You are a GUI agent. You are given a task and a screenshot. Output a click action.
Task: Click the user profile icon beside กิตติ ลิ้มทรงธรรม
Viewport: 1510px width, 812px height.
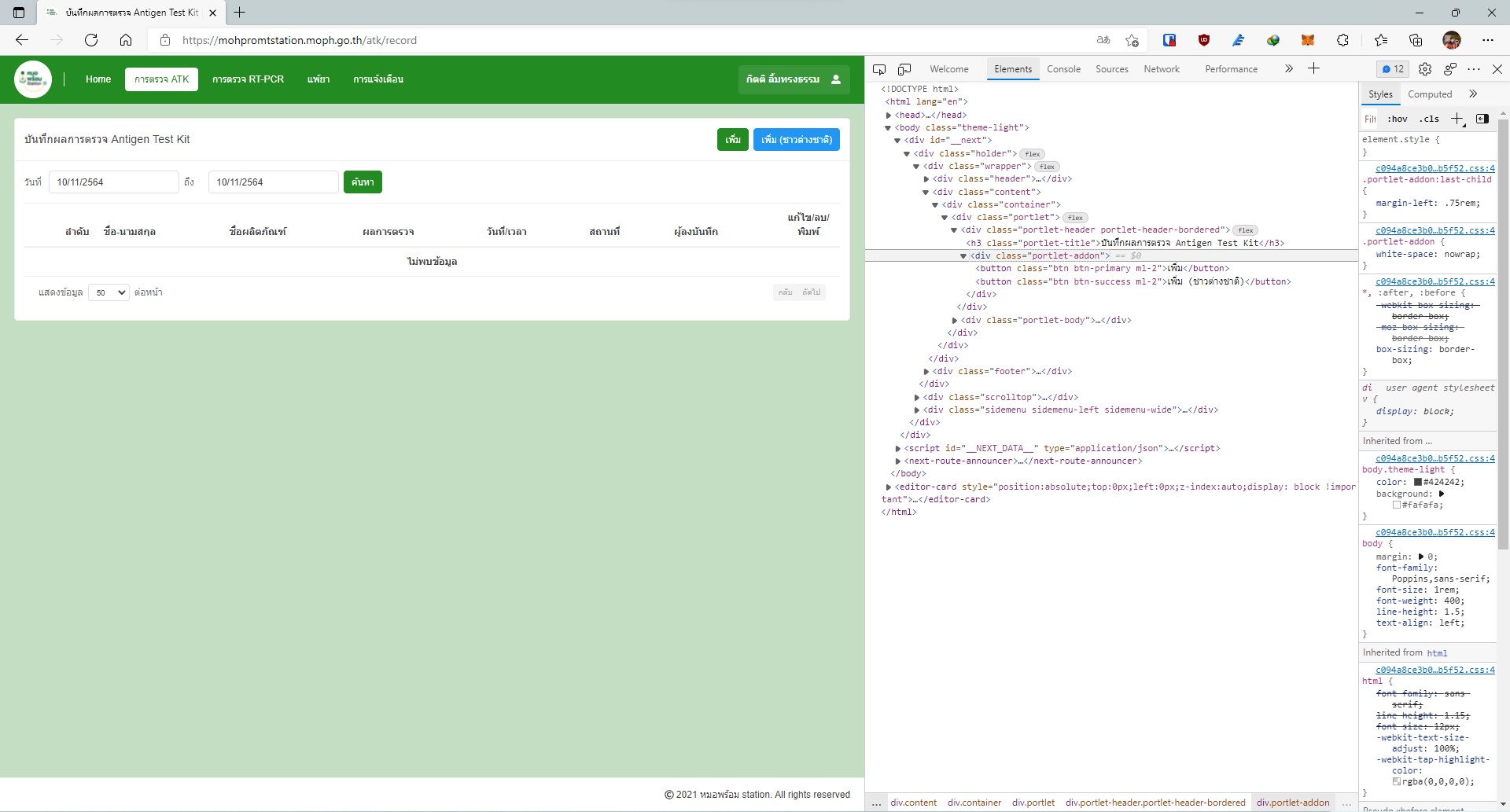pos(836,79)
